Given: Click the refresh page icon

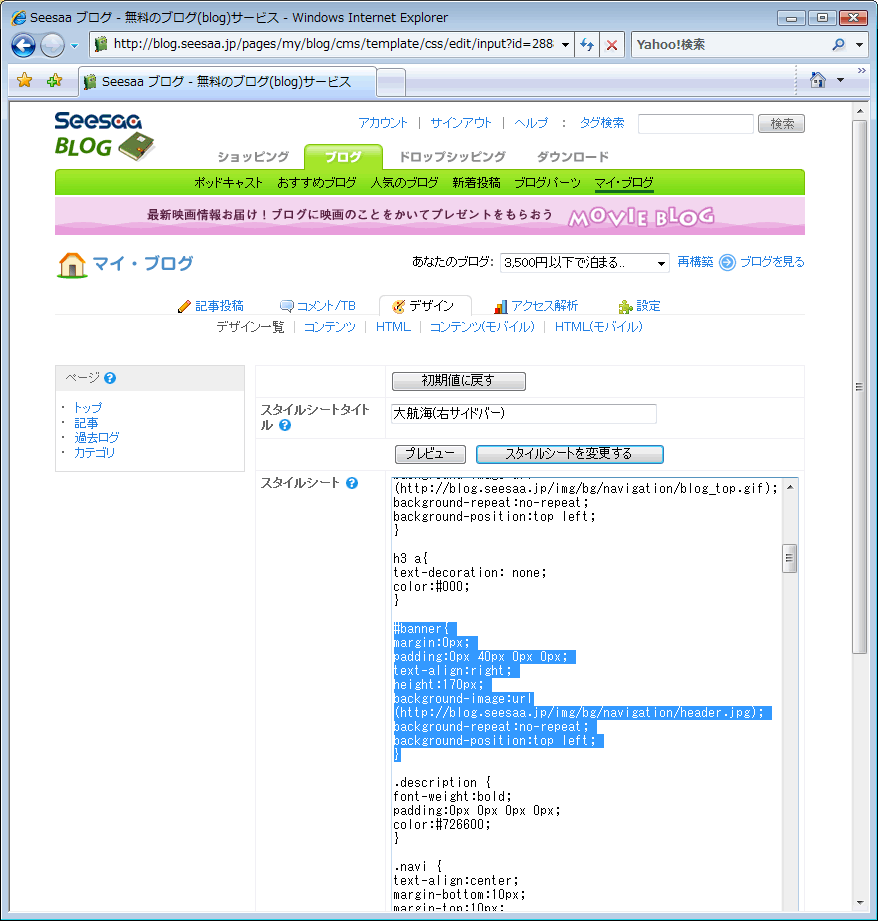Looking at the screenshot, I should pyautogui.click(x=588, y=45).
